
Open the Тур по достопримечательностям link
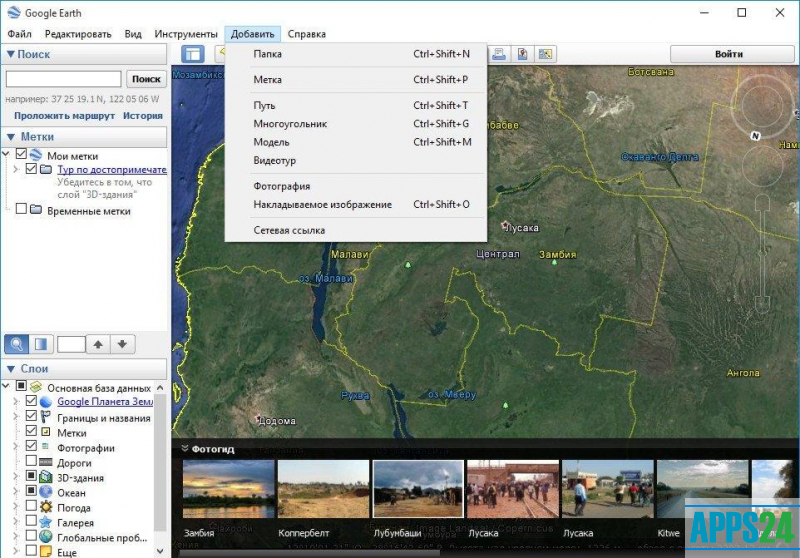click(112, 169)
